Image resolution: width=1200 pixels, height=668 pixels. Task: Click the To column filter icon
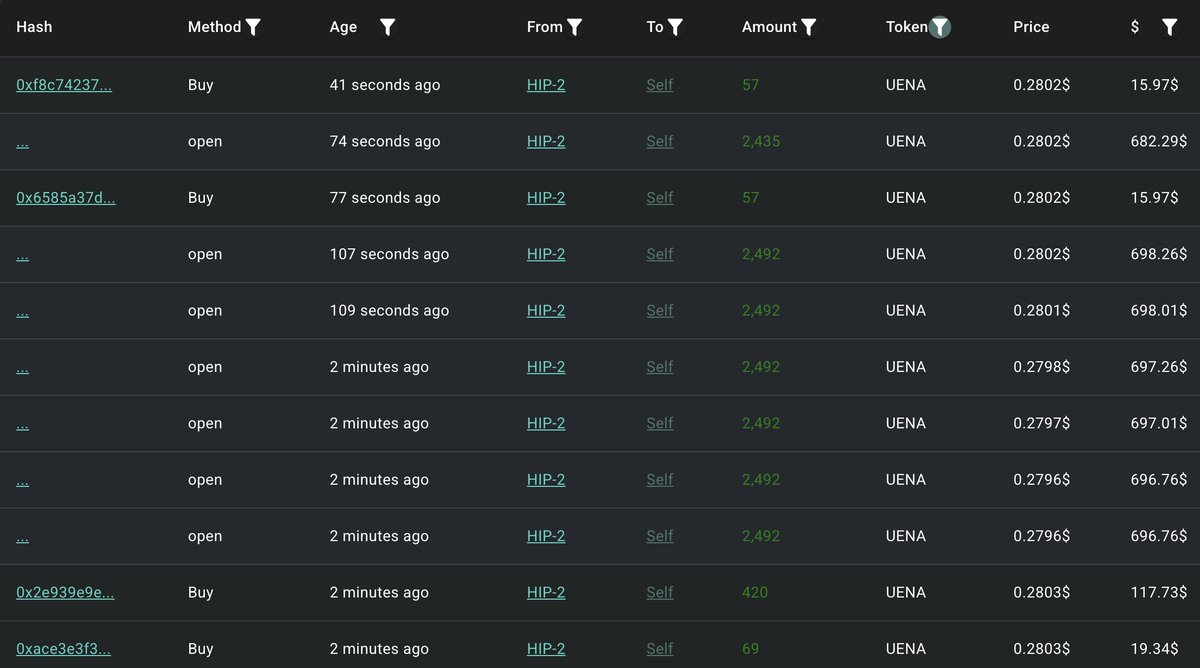click(676, 27)
